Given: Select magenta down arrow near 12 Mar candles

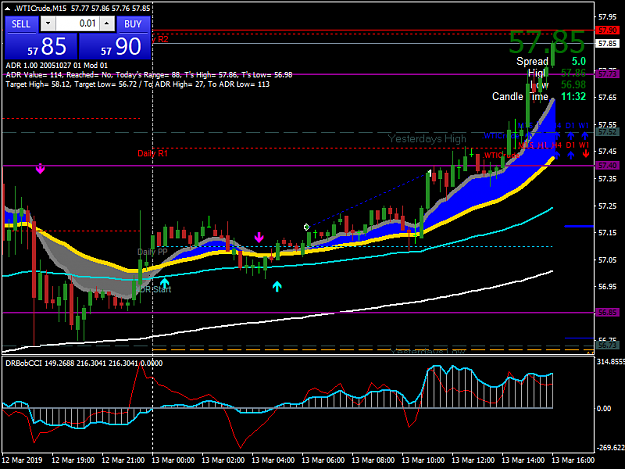Looking at the screenshot, I should [x=40, y=169].
